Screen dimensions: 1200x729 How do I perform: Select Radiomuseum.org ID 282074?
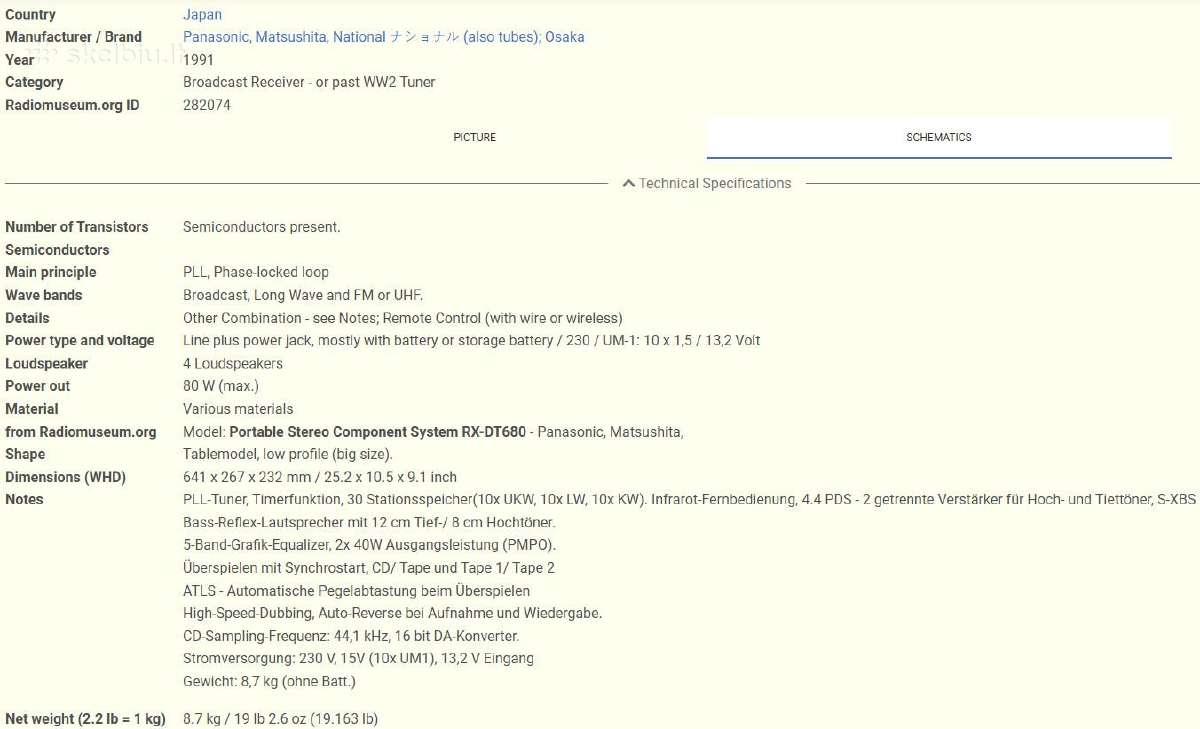[207, 104]
